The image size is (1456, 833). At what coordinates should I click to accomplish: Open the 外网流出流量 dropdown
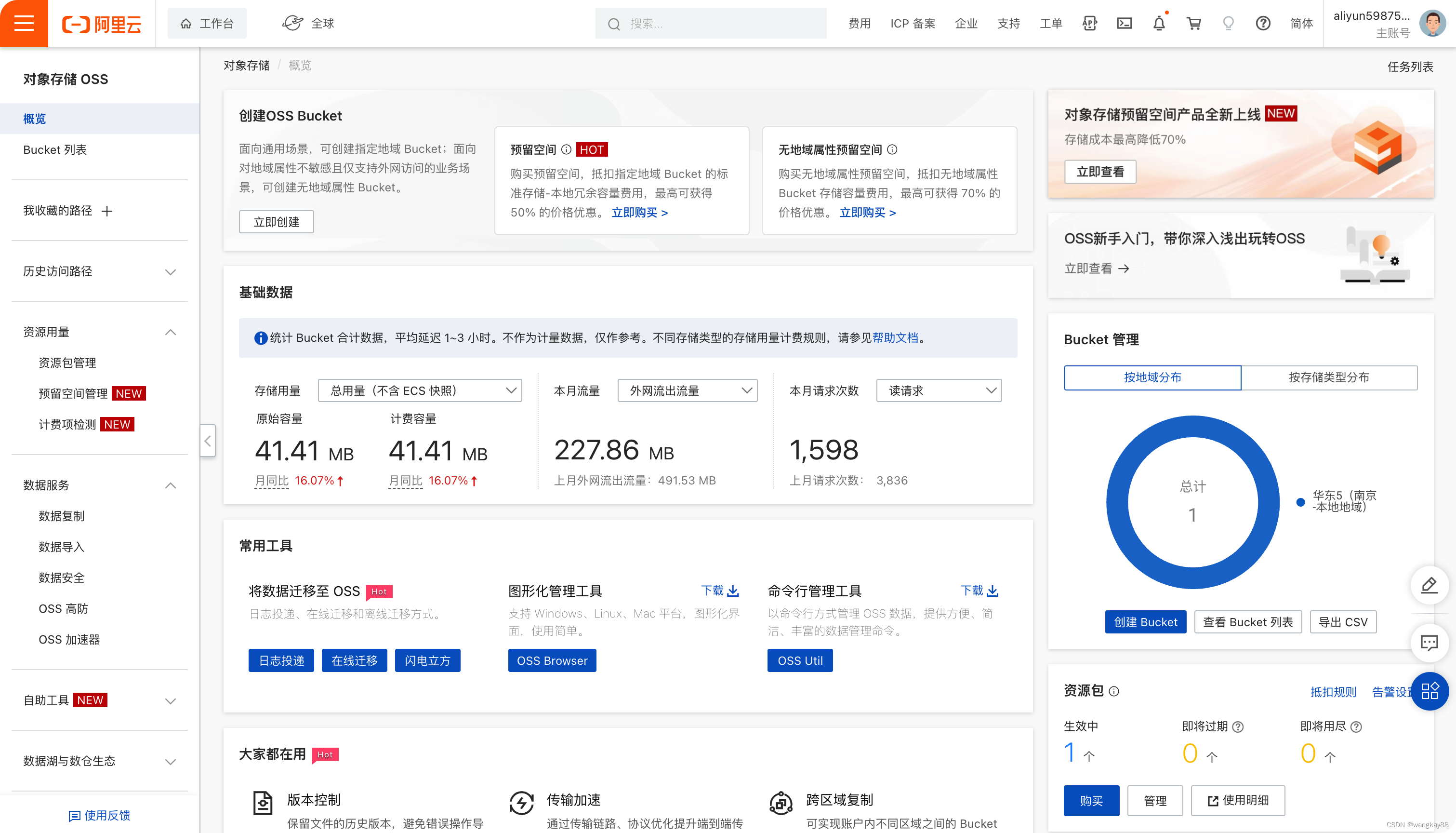point(687,390)
